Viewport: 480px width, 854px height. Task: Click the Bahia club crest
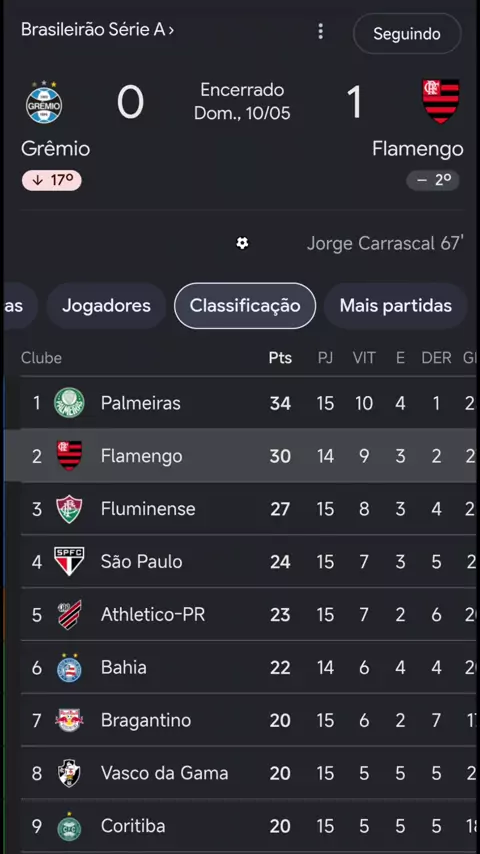click(x=69, y=667)
